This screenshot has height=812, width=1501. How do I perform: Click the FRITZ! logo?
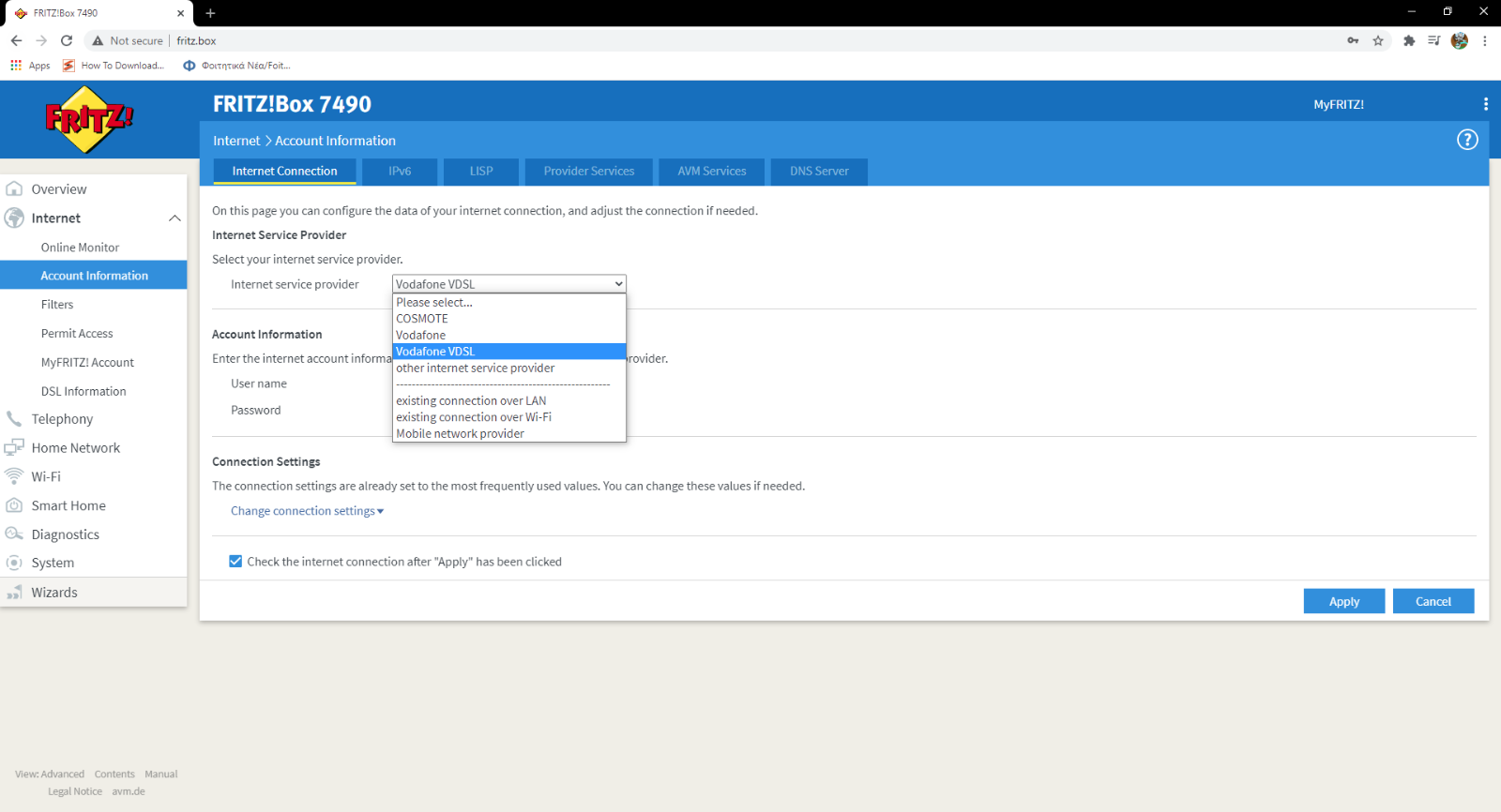[89, 119]
